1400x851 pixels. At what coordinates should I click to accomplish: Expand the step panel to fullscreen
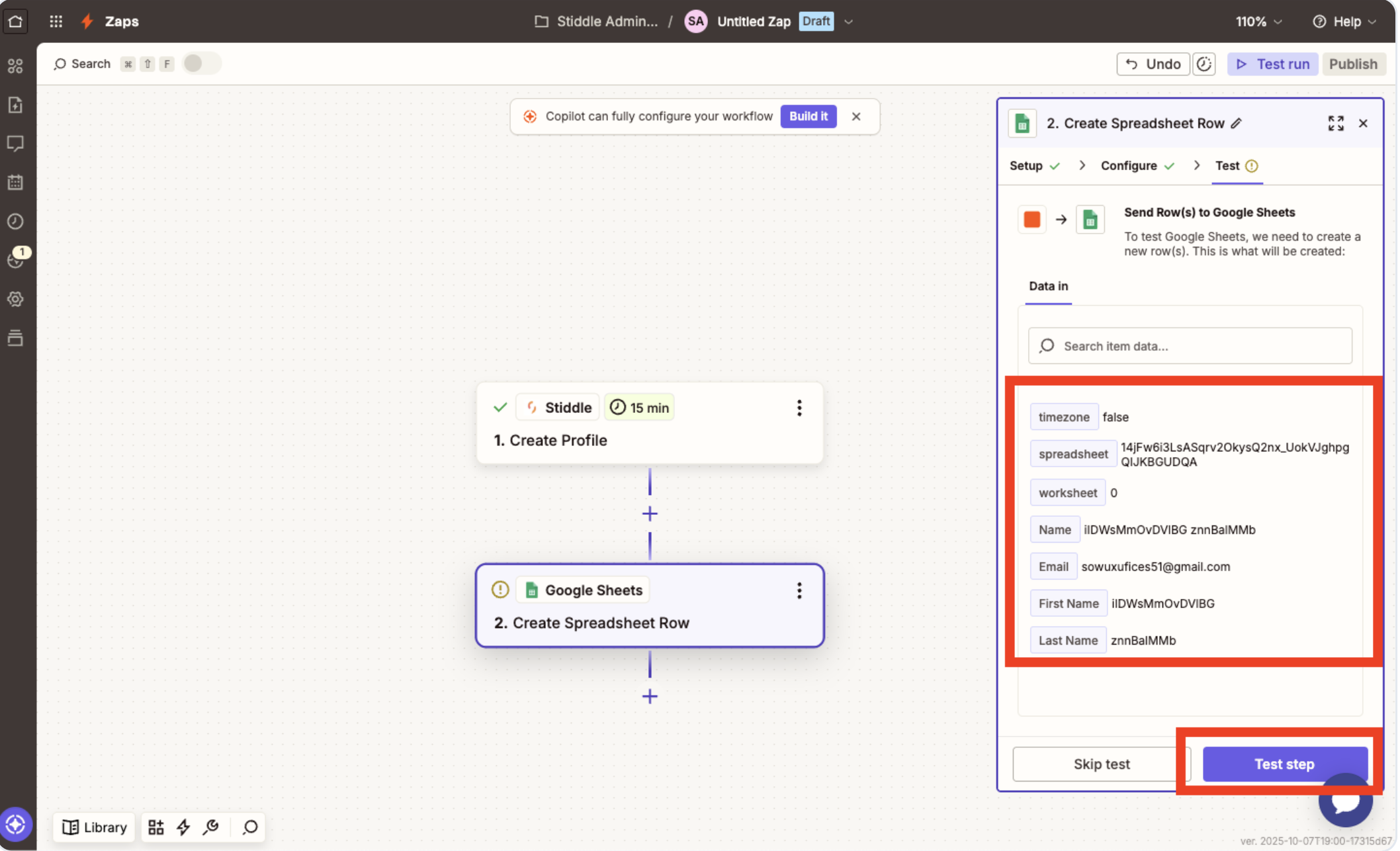(1335, 124)
